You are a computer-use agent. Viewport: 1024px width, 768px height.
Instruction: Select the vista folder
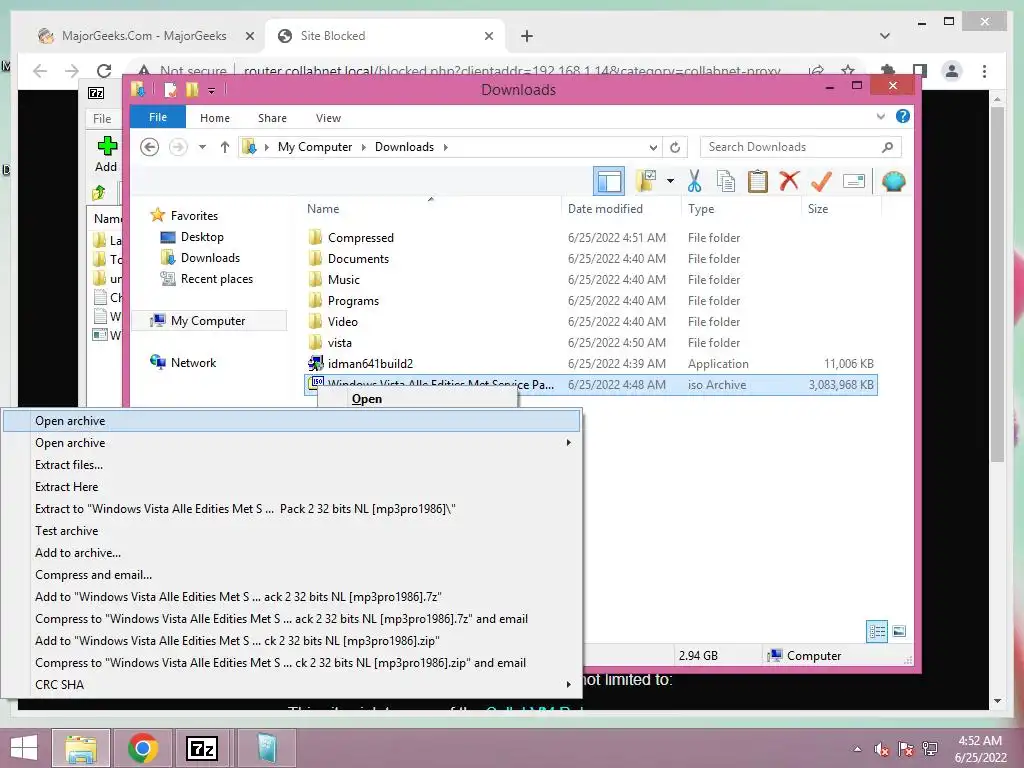click(x=339, y=342)
